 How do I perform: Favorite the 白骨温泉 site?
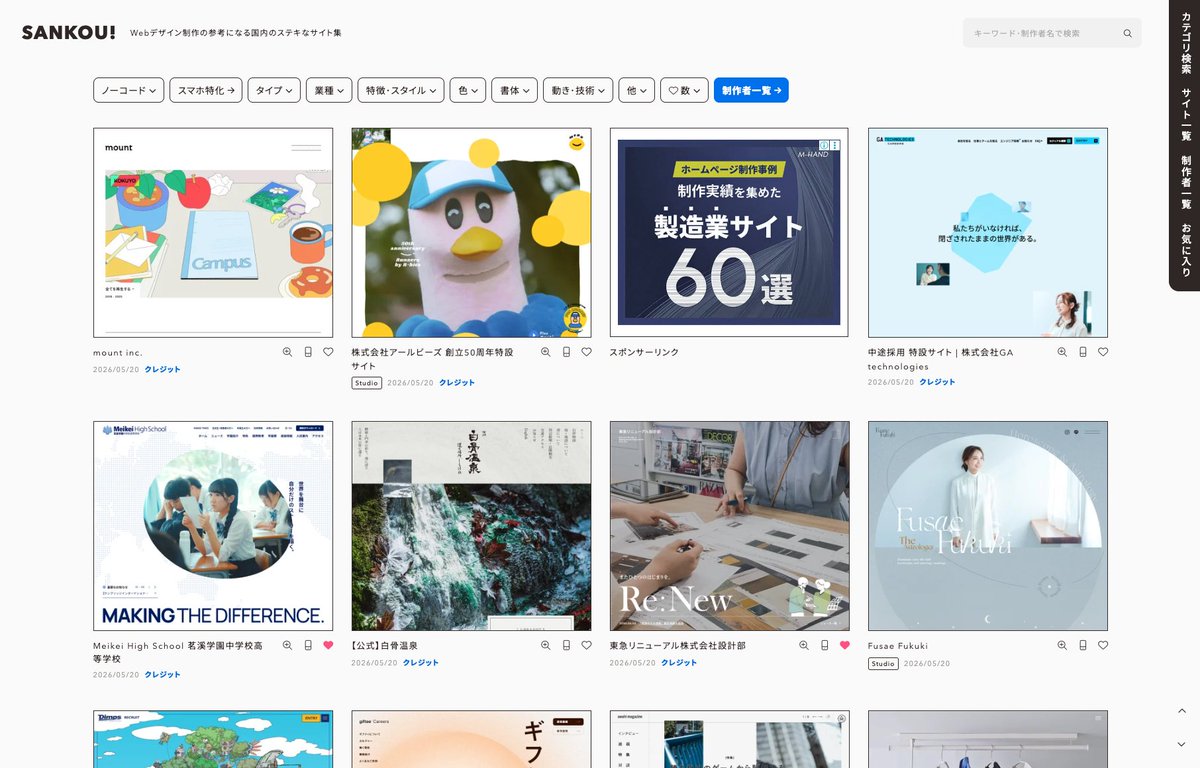586,645
